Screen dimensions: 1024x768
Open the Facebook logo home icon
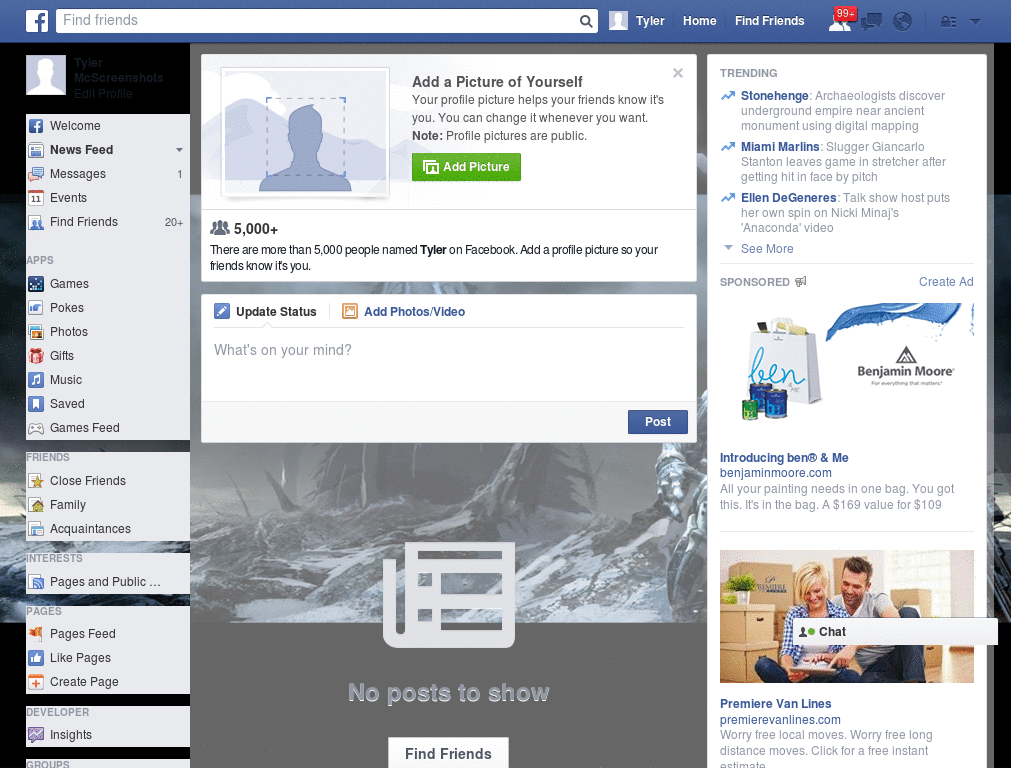coord(37,21)
